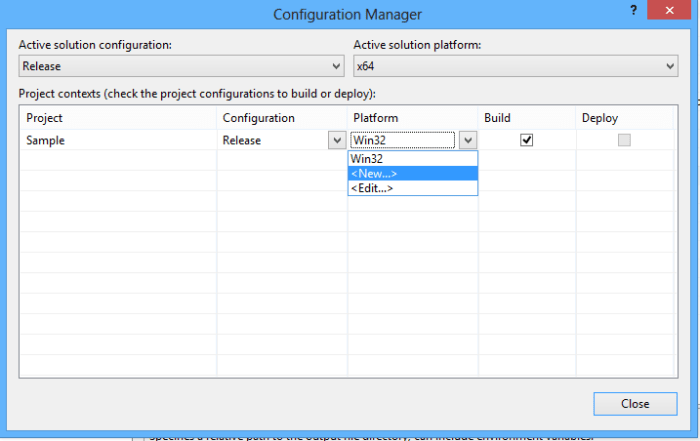The image size is (700, 441).
Task: Click the Help question mark icon
Action: 633,10
